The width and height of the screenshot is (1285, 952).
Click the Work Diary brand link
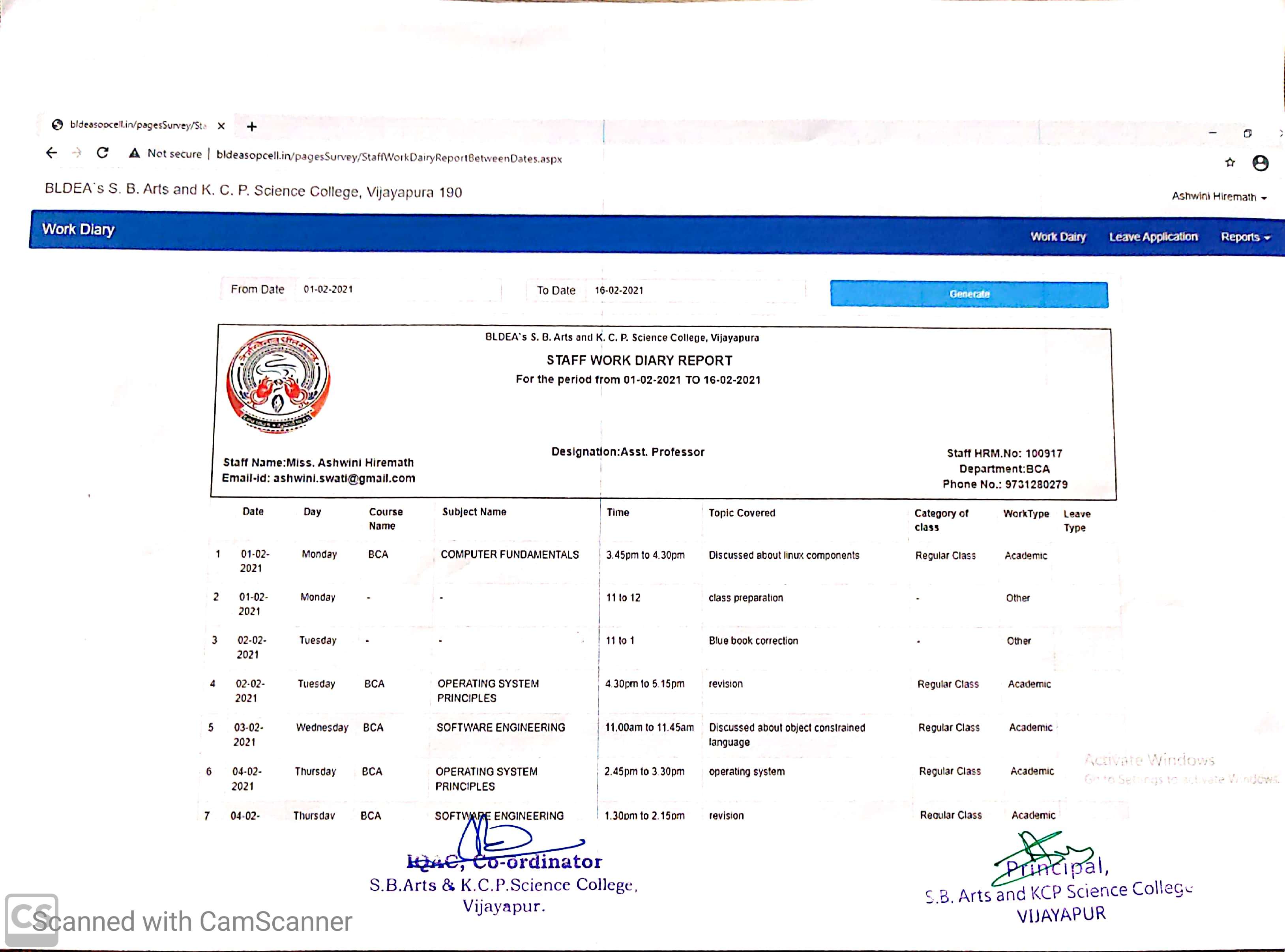pyautogui.click(x=79, y=229)
